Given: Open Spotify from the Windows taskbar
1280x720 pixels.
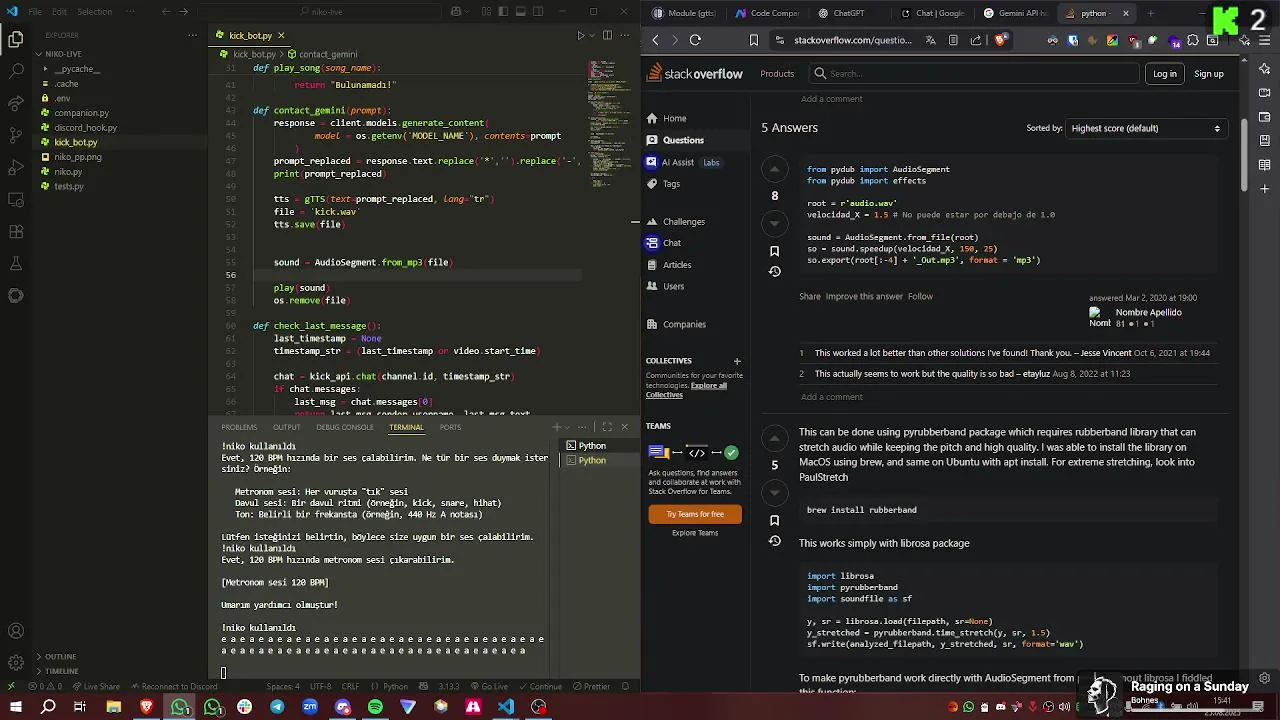Looking at the screenshot, I should coord(375,707).
